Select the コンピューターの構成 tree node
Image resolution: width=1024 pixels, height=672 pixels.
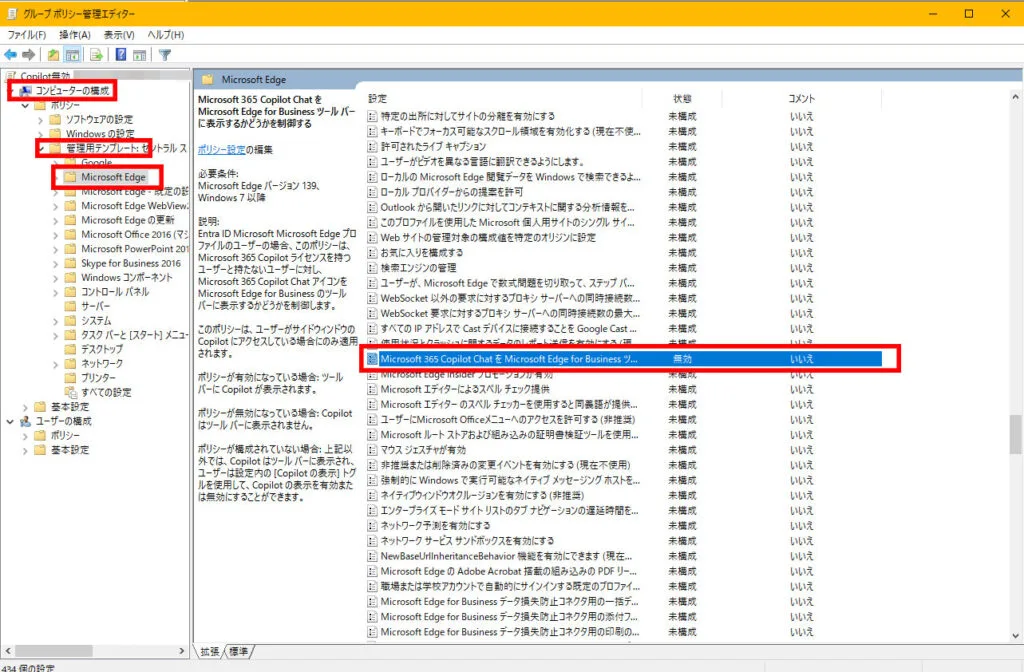pyautogui.click(x=72, y=91)
